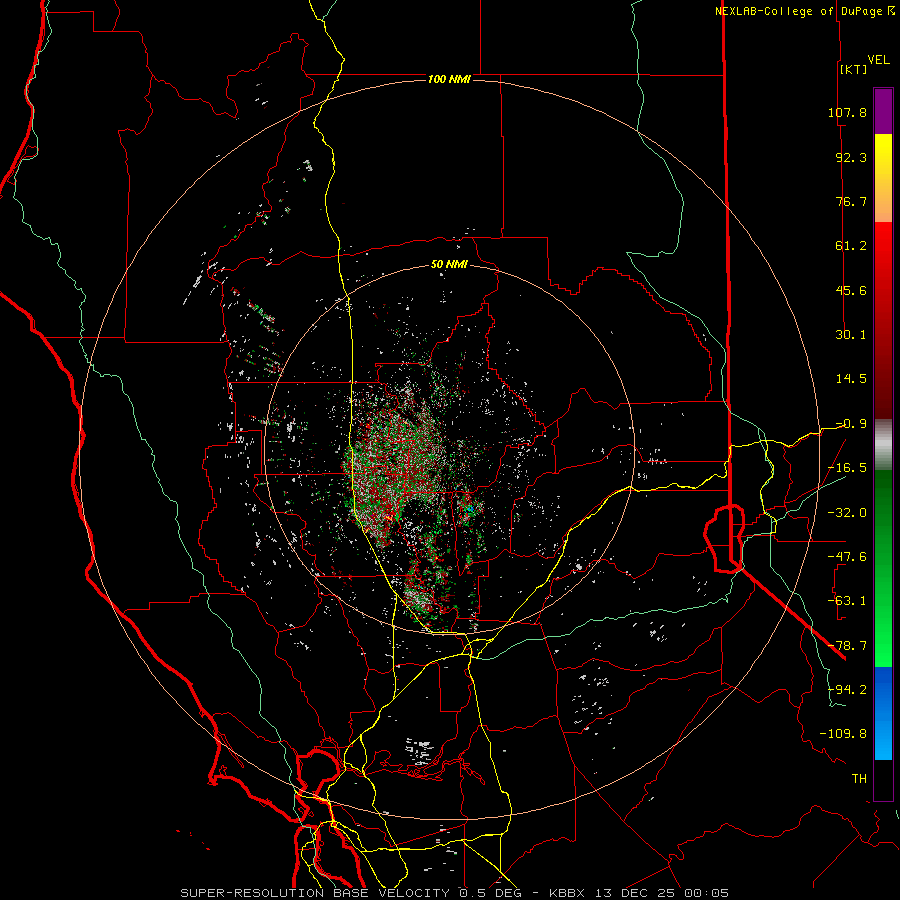
Task: Click the 107.8 legend value
Action: (847, 112)
